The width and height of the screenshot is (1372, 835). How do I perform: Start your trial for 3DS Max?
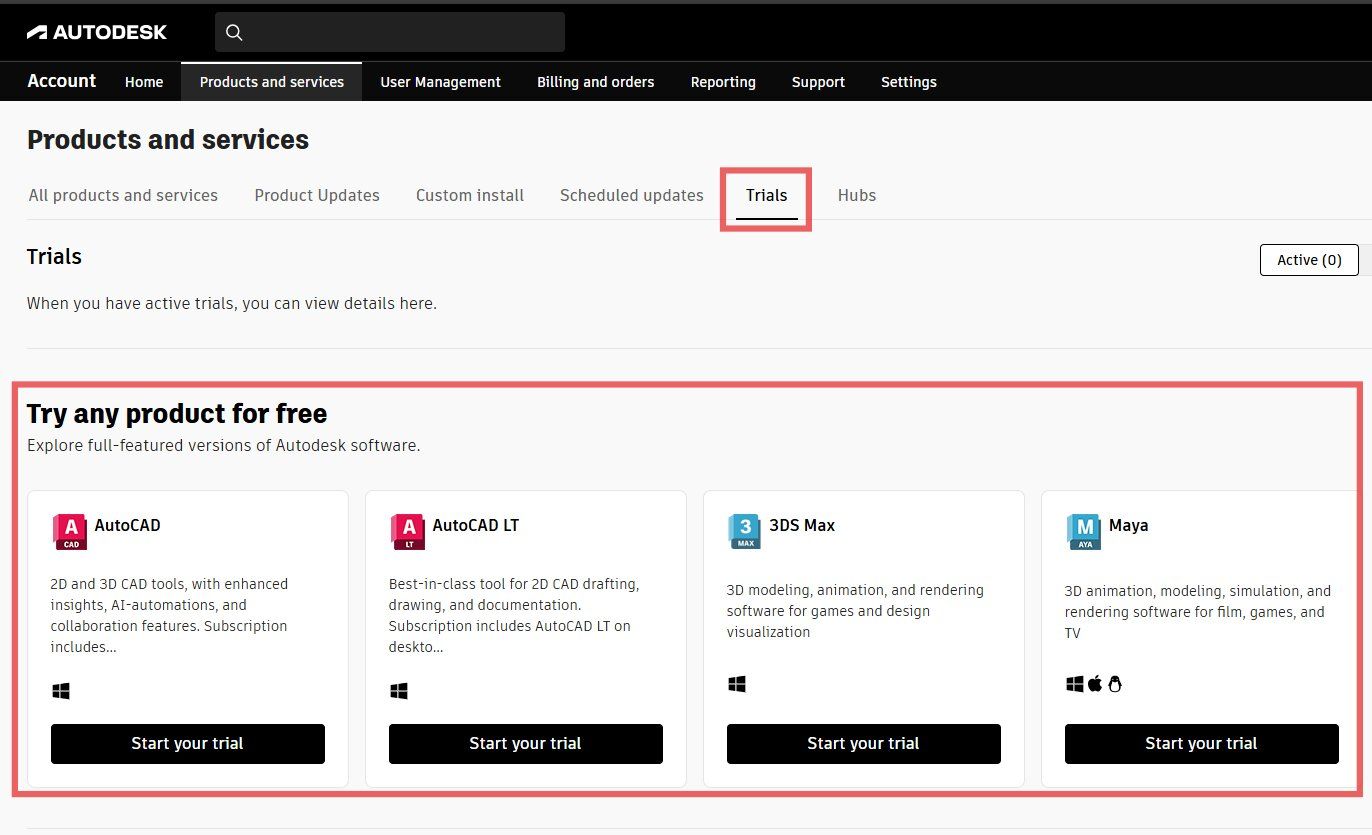pos(864,744)
